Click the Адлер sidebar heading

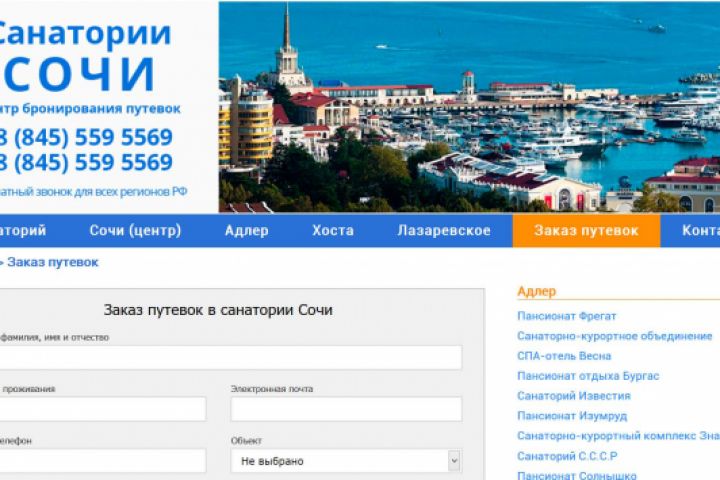(x=536, y=292)
